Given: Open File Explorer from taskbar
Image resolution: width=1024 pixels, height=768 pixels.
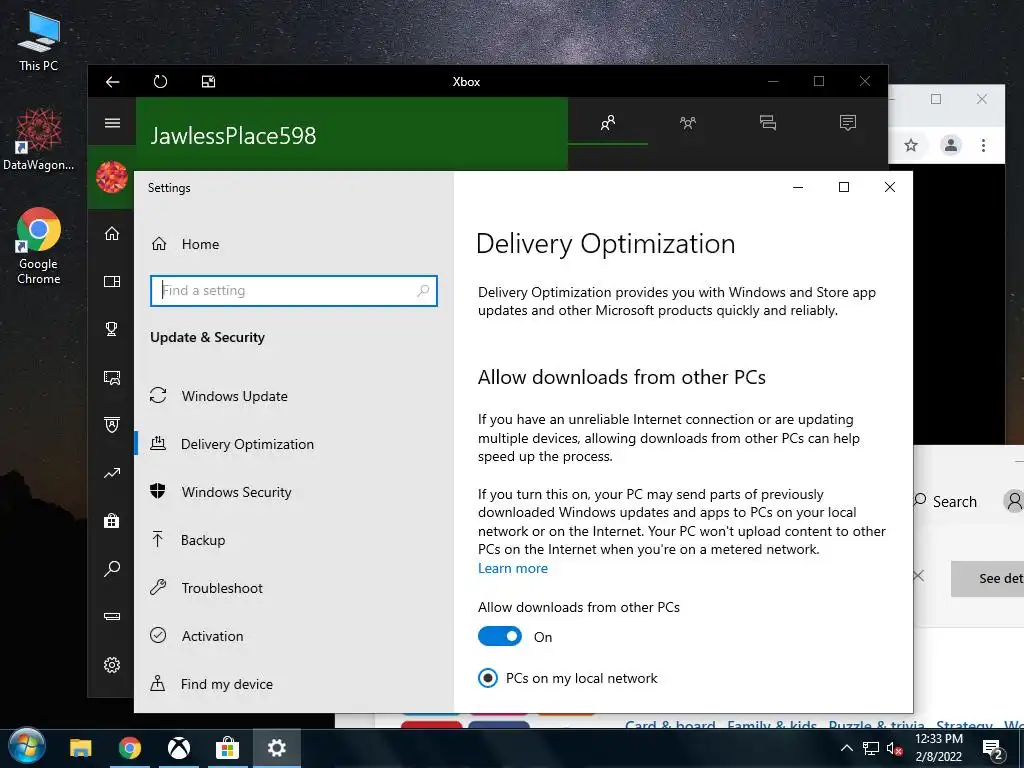Looking at the screenshot, I should click(x=81, y=748).
